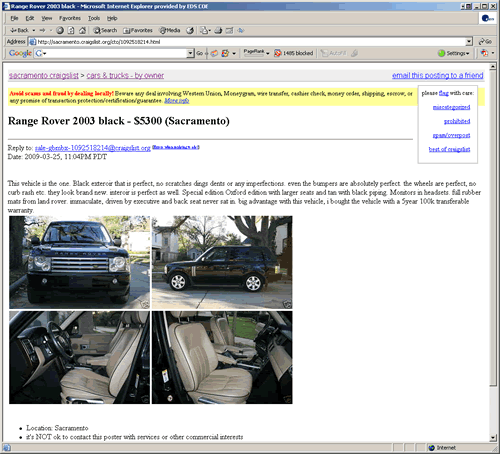Image resolution: width=500 pixels, height=454 pixels.
Task: Open the Favorites pane from the toolbar
Action: coord(138,30)
